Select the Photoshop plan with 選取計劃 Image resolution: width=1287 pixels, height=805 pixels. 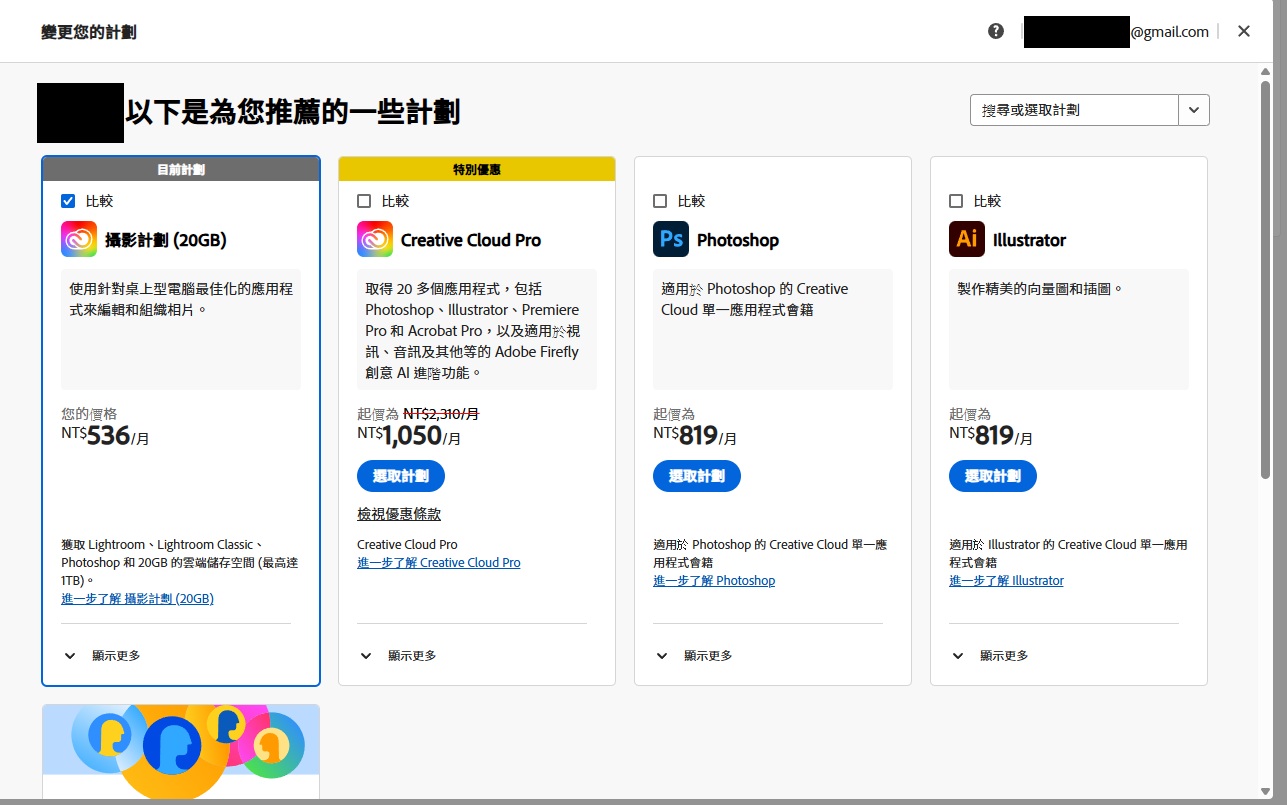click(x=696, y=476)
